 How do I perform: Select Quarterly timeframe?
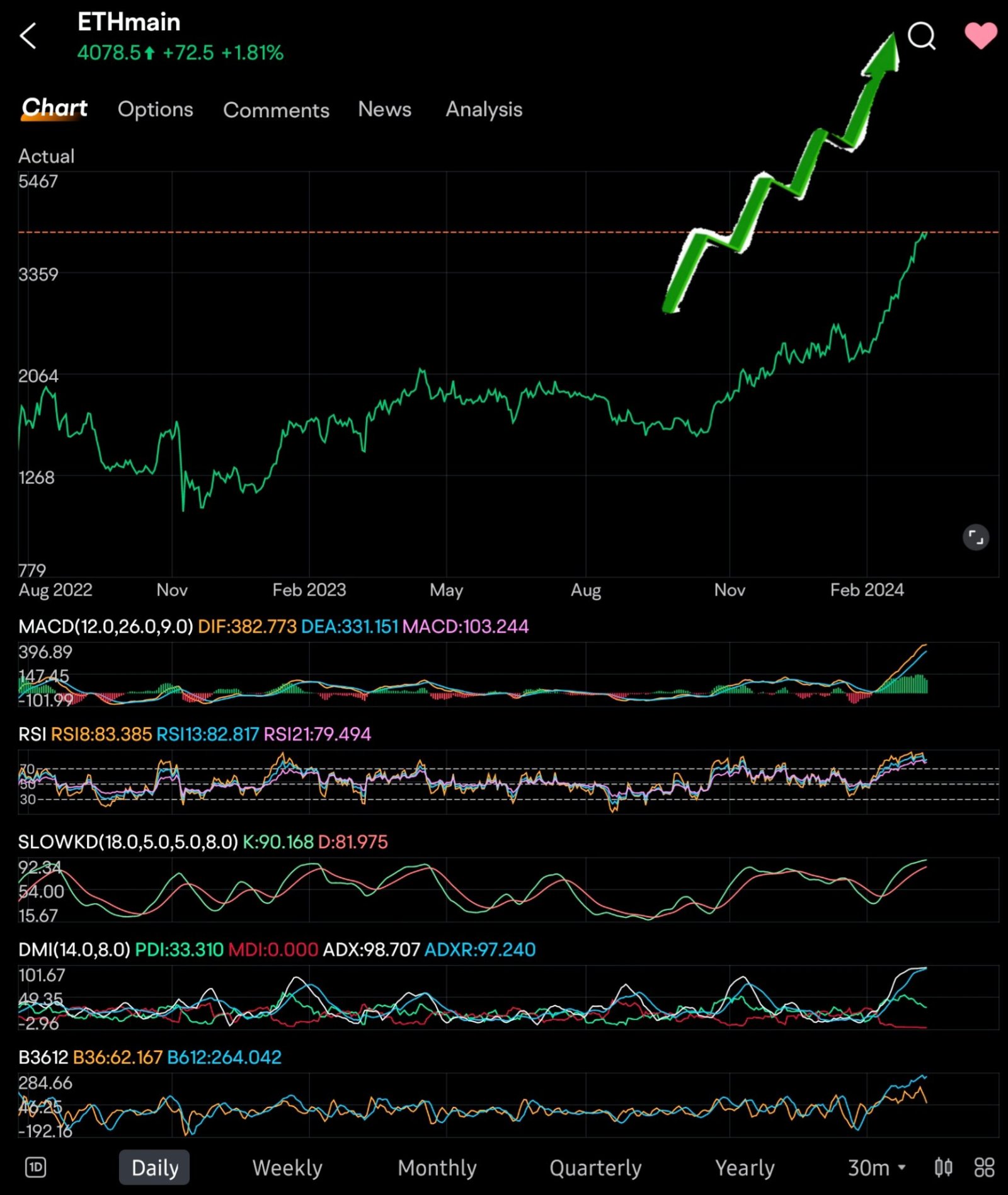point(595,1167)
